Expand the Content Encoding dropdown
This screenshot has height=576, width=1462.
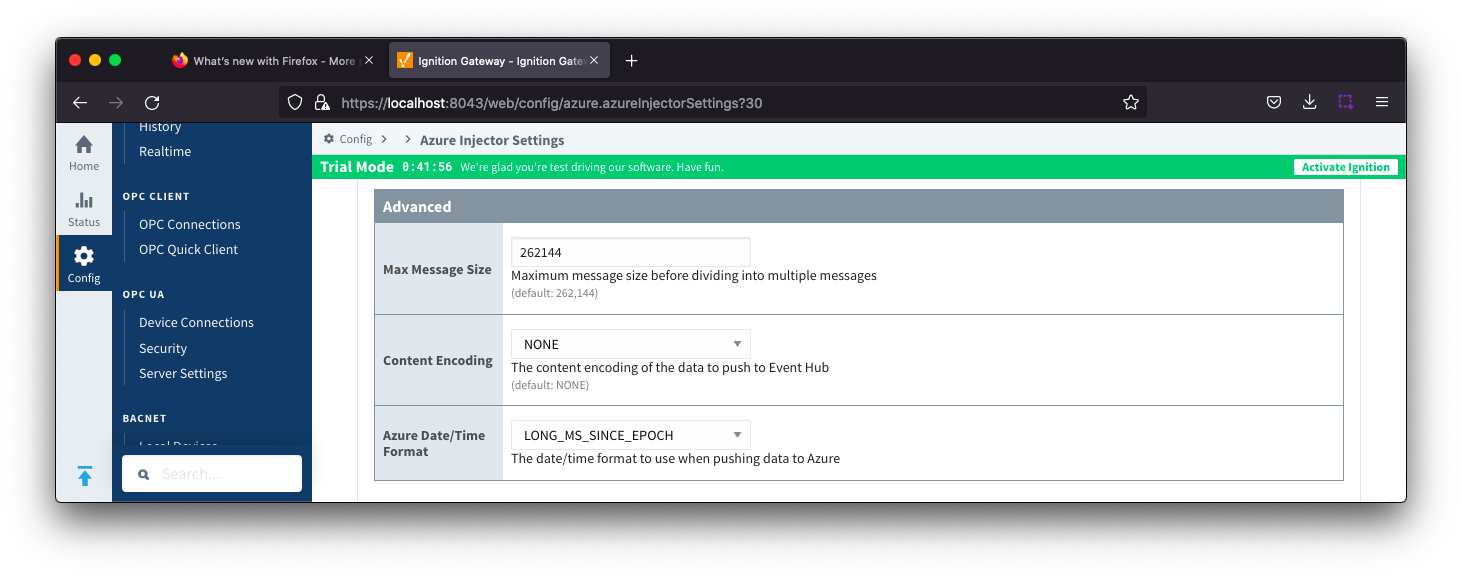pyautogui.click(x=630, y=344)
